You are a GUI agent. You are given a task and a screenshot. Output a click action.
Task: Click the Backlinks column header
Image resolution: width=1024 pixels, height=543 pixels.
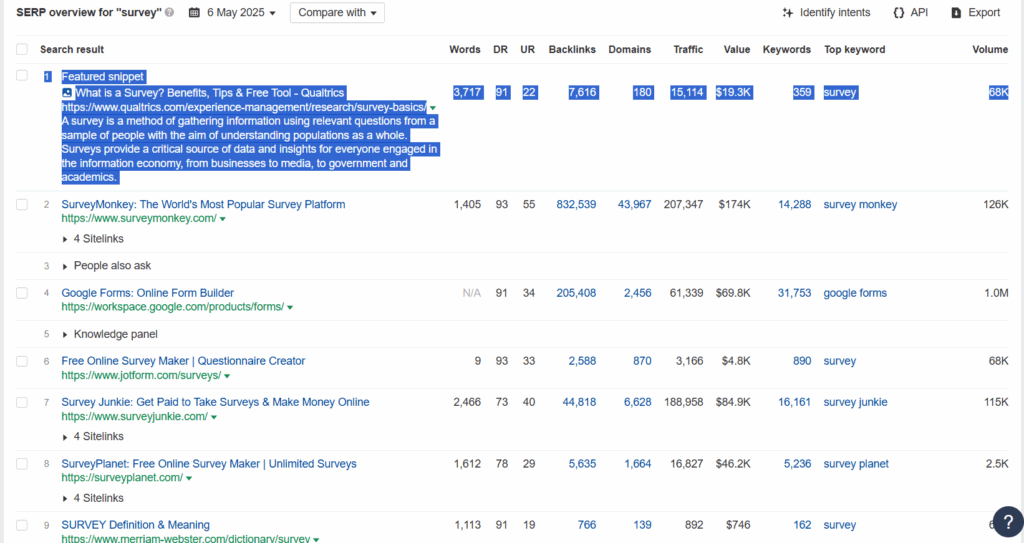point(572,50)
